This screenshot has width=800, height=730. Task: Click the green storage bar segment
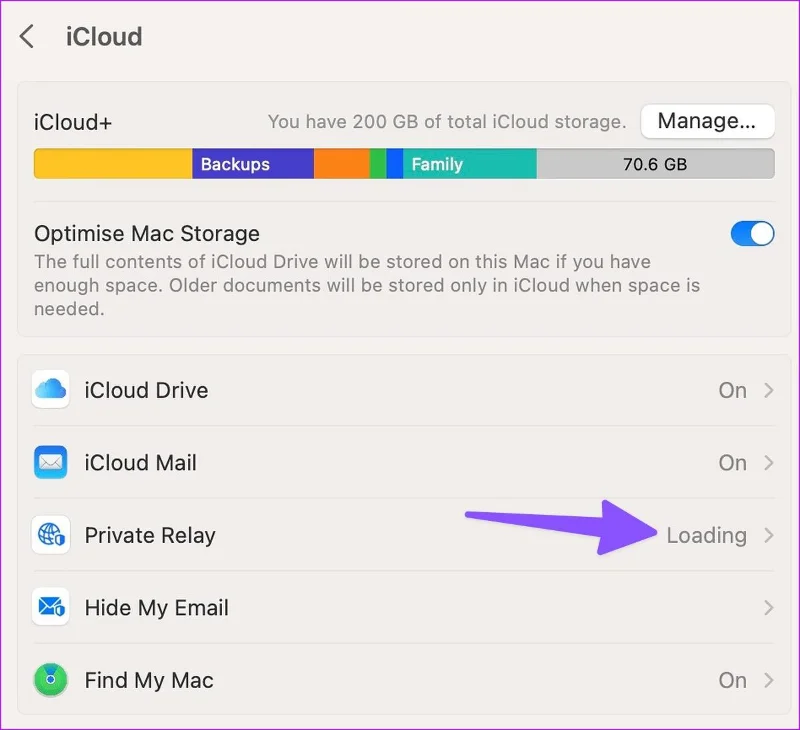tap(378, 164)
